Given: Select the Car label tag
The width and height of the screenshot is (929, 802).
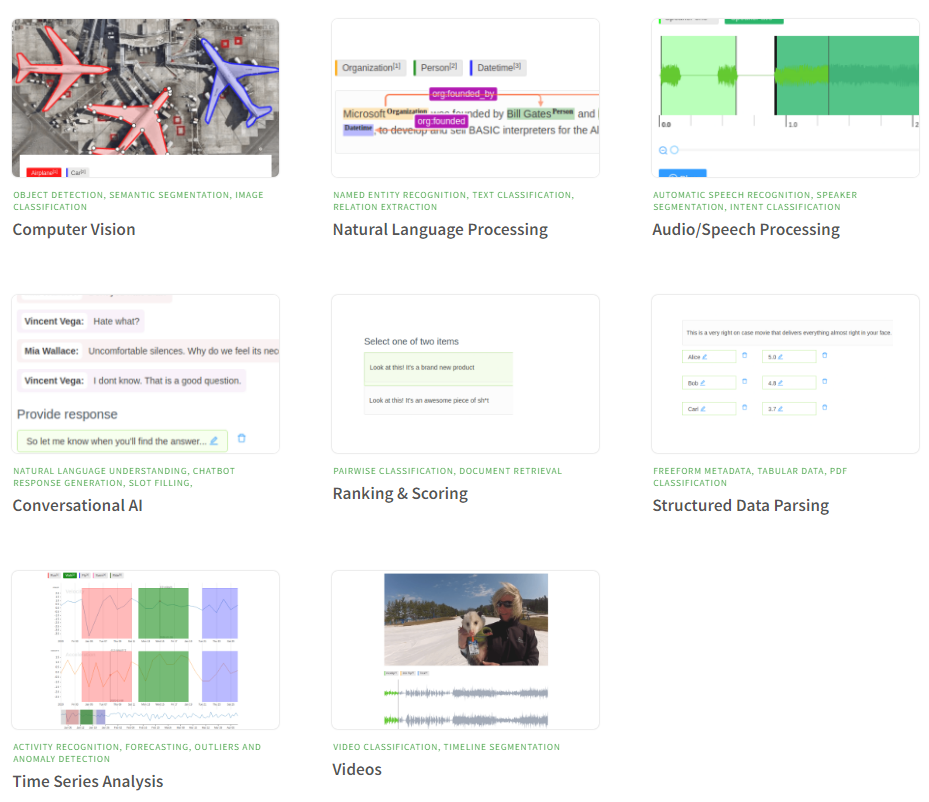Looking at the screenshot, I should click(78, 172).
